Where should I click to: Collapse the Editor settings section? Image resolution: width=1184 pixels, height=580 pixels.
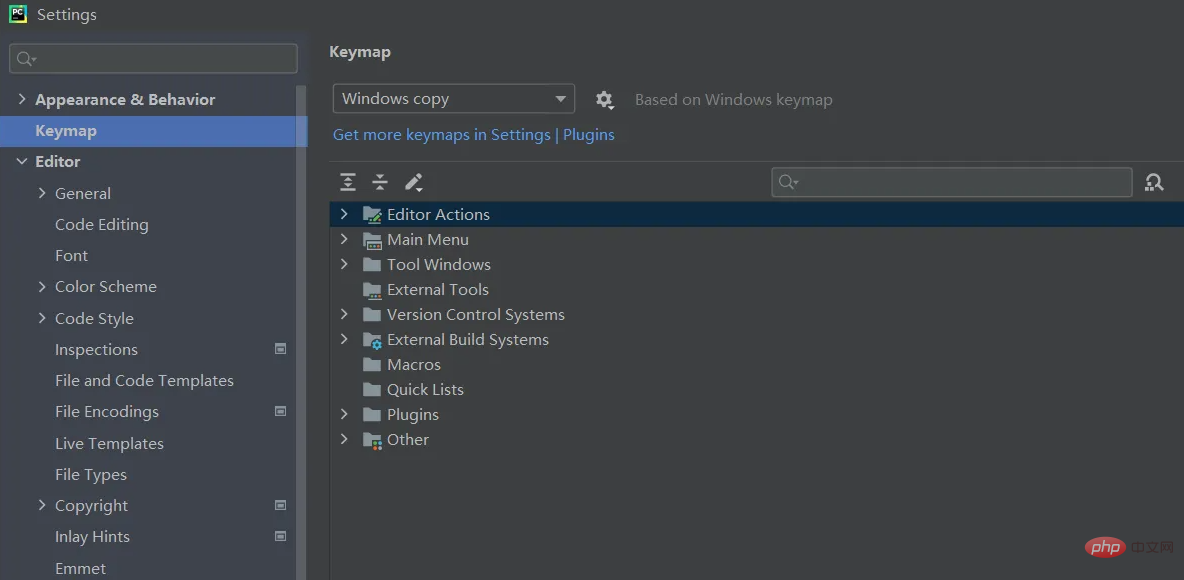pyautogui.click(x=22, y=161)
